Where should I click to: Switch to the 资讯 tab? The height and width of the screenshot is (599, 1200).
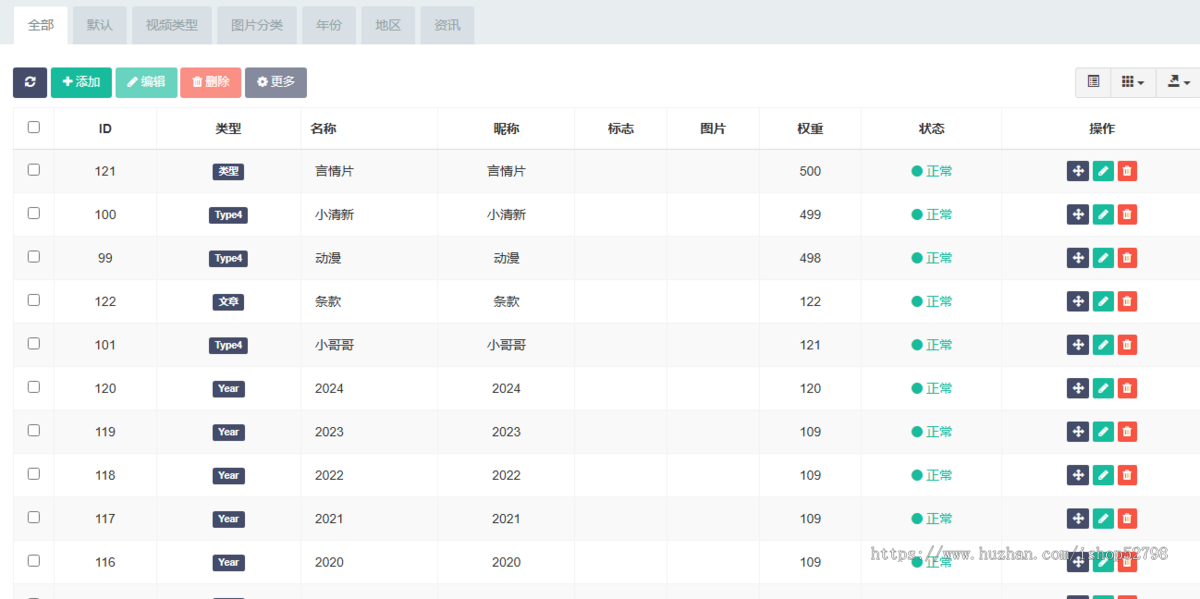click(447, 25)
